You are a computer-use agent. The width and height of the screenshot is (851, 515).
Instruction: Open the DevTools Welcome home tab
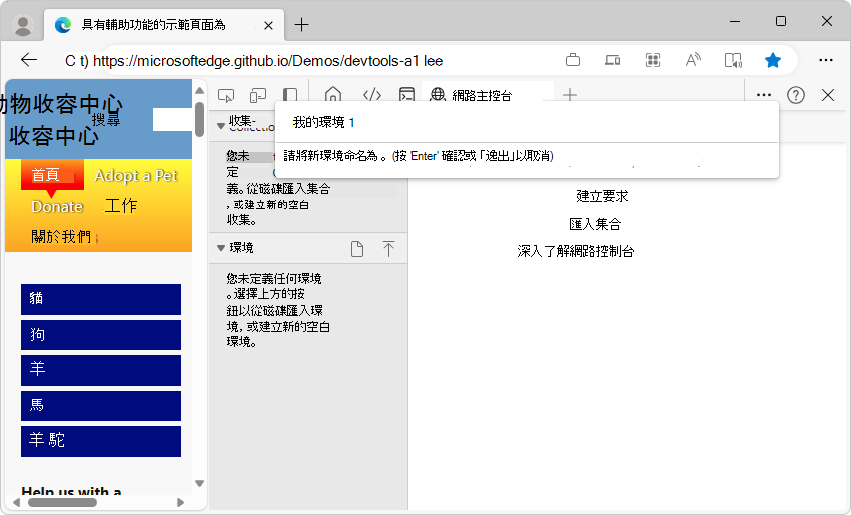[x=333, y=95]
